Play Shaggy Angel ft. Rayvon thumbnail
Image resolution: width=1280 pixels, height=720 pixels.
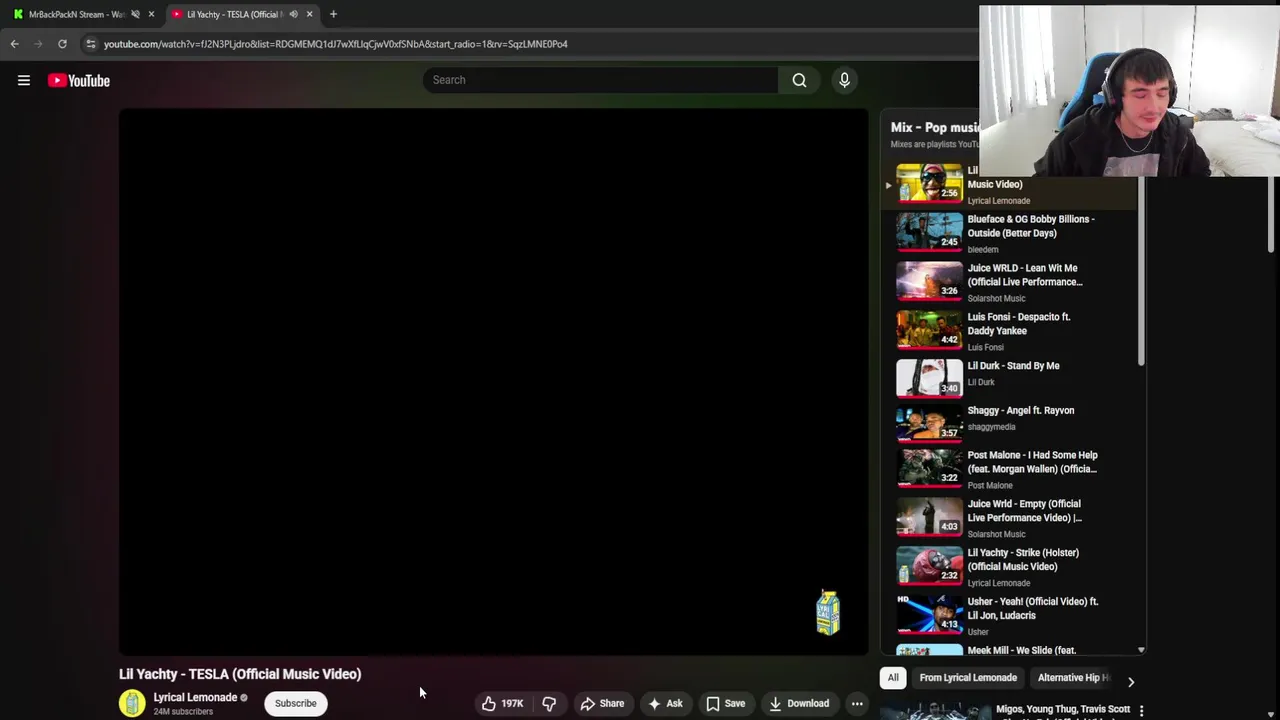[929, 423]
